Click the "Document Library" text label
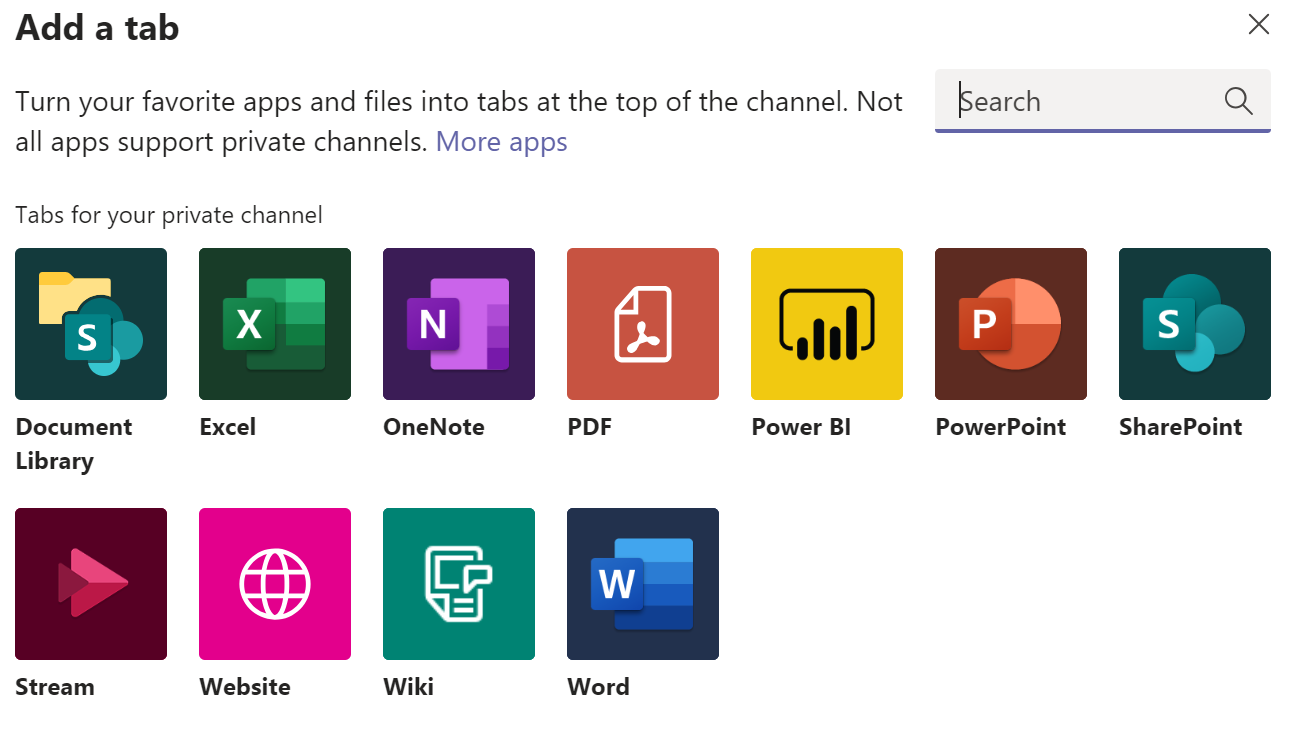Image resolution: width=1302 pixels, height=755 pixels. click(74, 443)
